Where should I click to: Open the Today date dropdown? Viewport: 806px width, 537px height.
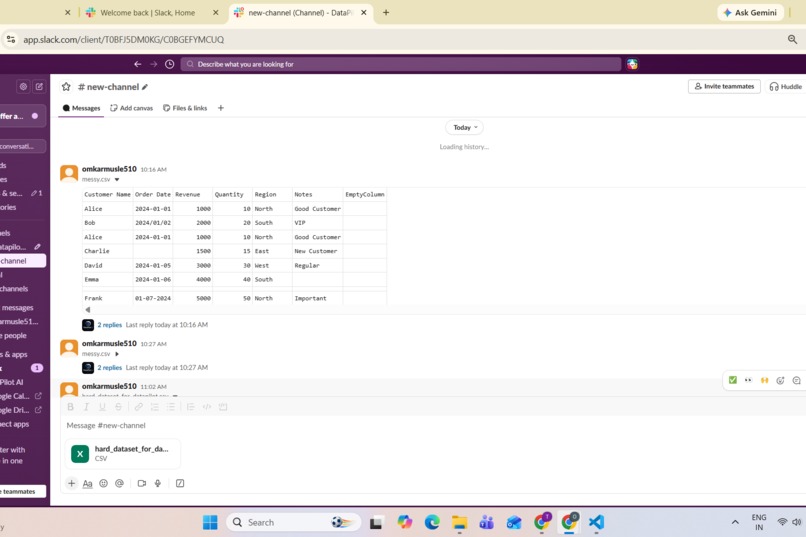pyautogui.click(x=464, y=127)
